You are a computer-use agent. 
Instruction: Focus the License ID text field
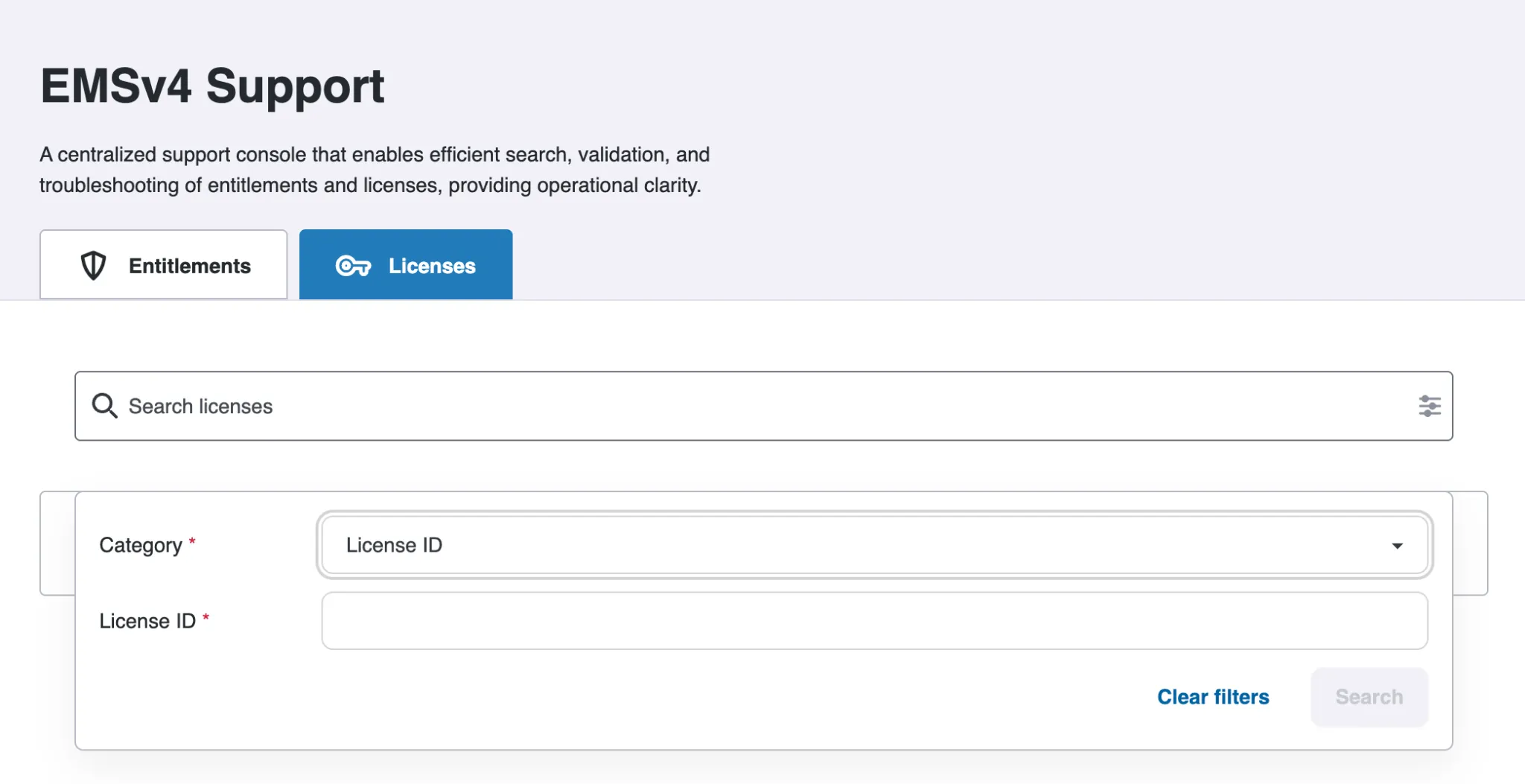click(874, 621)
